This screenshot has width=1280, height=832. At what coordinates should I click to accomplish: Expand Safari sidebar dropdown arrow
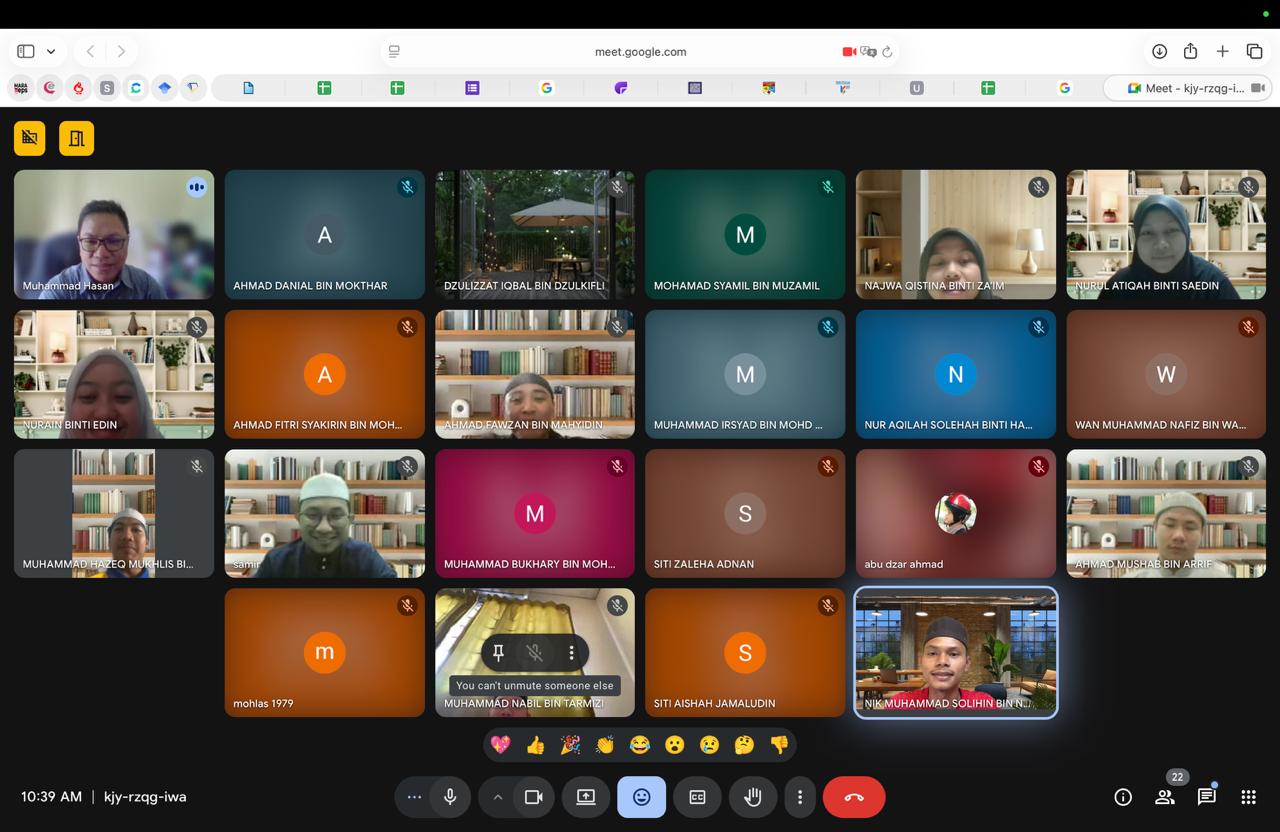tap(51, 51)
